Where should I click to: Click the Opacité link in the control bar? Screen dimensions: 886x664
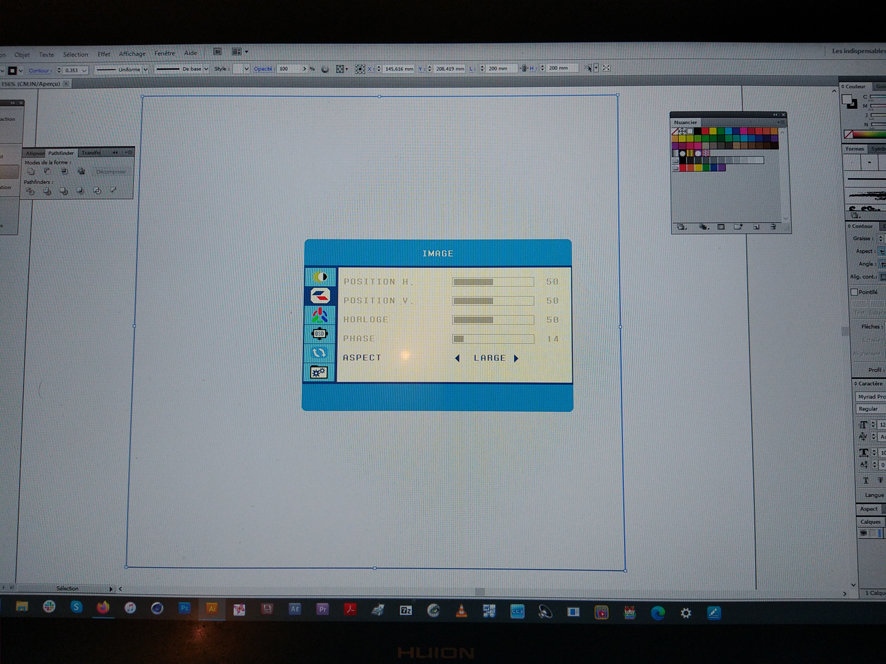(x=263, y=69)
